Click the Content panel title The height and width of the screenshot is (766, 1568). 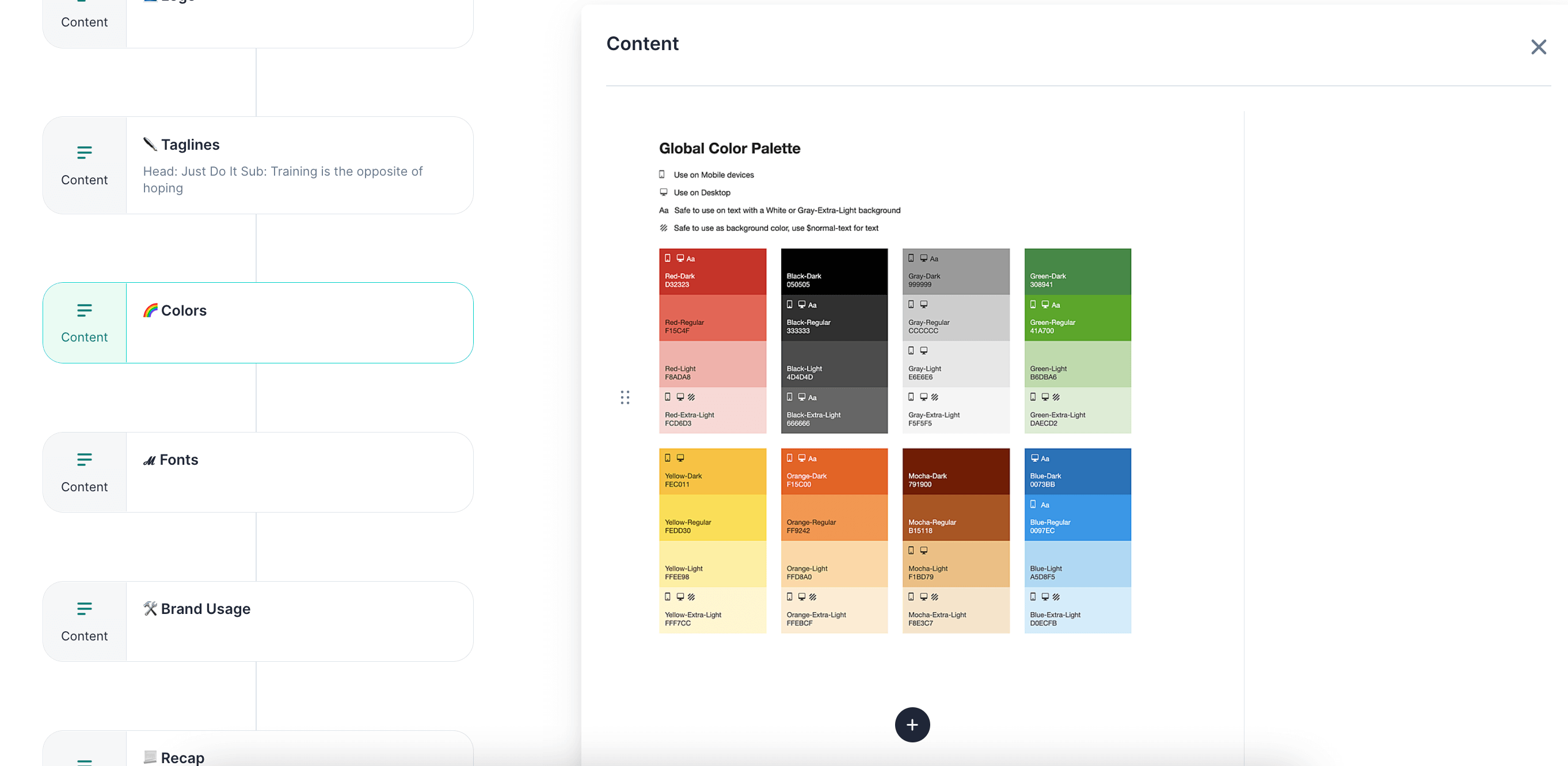pos(642,44)
